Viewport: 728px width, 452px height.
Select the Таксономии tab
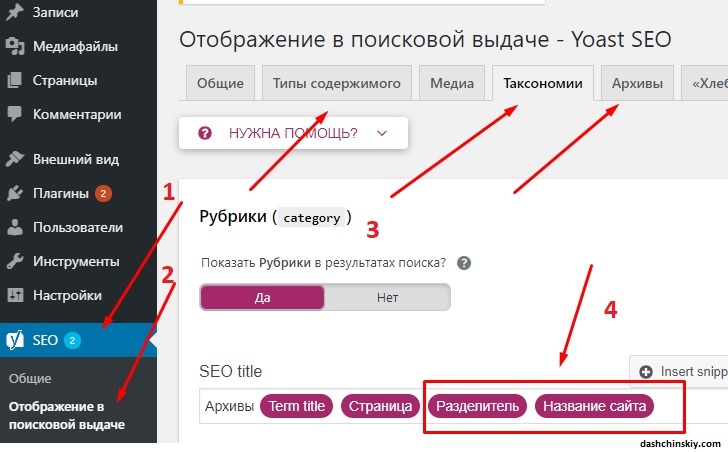543,83
